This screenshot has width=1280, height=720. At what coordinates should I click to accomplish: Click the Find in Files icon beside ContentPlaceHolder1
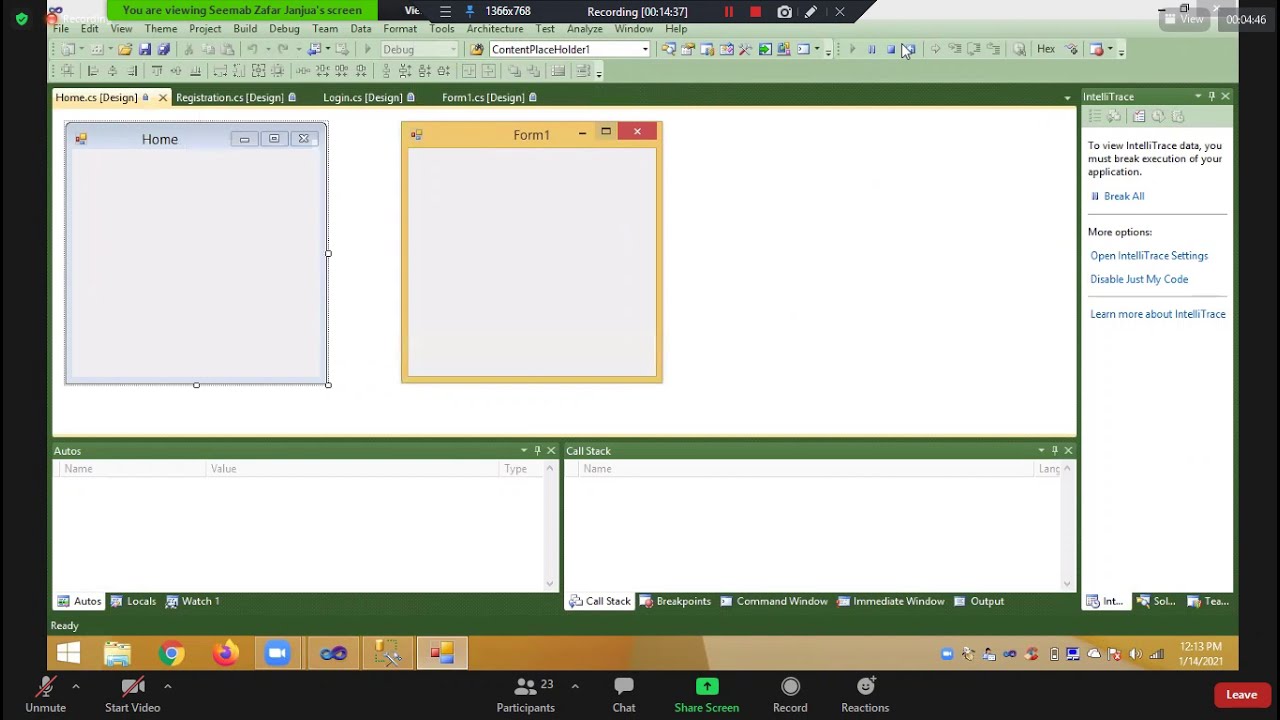tap(477, 49)
